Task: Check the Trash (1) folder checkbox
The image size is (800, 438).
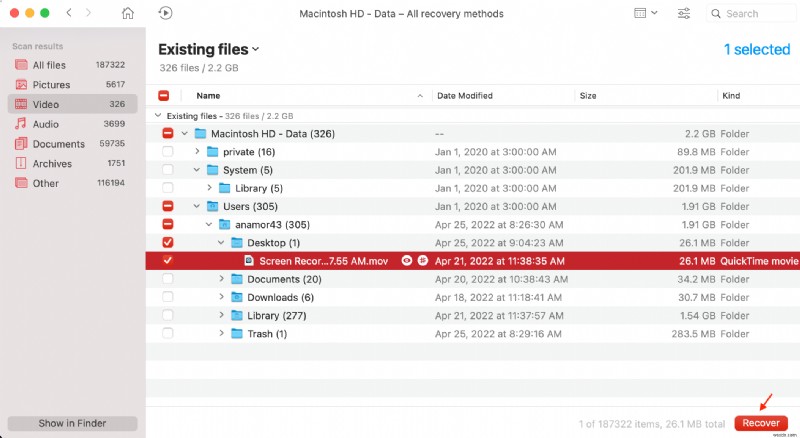Action: (167, 333)
